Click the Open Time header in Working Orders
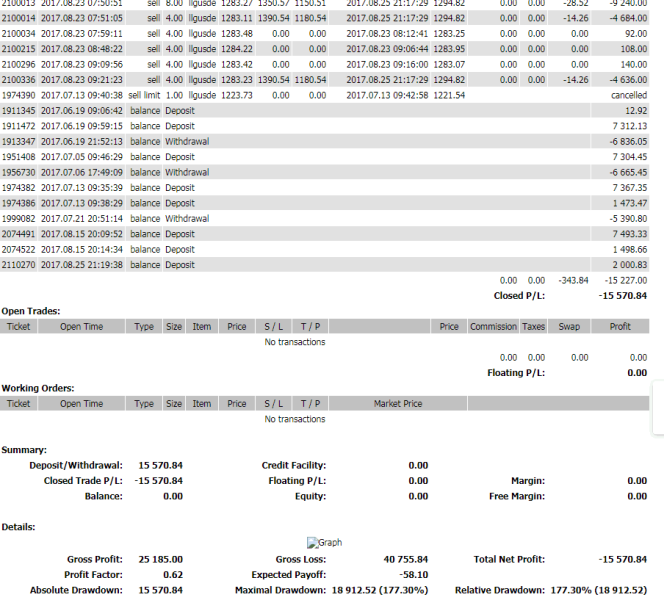This screenshot has width=664, height=600. (x=81, y=404)
